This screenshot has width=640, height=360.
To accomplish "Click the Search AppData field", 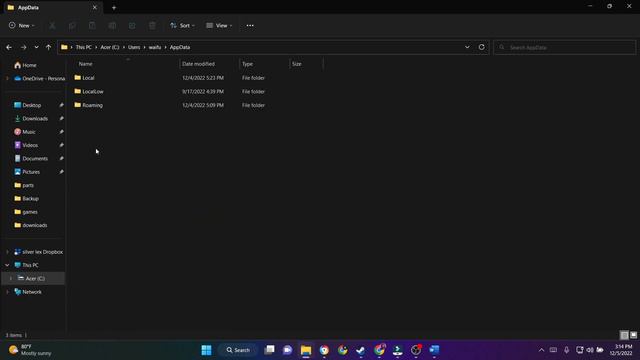I will (x=564, y=47).
